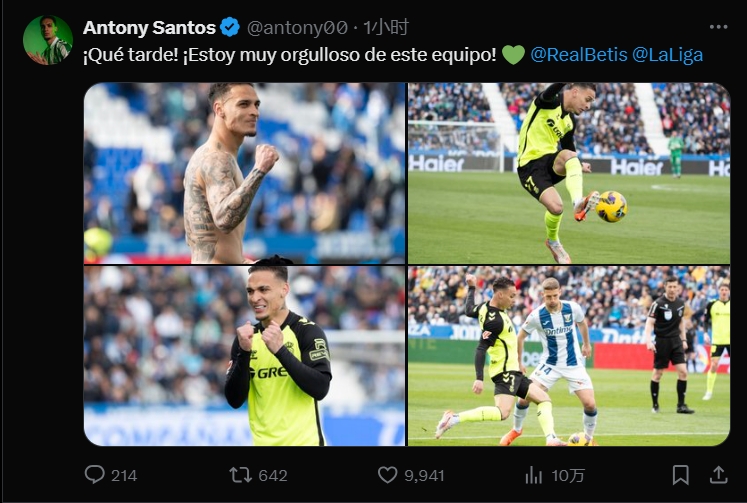The height and width of the screenshot is (503, 747).
Task: Bookmark this tweet
Action: tap(680, 475)
